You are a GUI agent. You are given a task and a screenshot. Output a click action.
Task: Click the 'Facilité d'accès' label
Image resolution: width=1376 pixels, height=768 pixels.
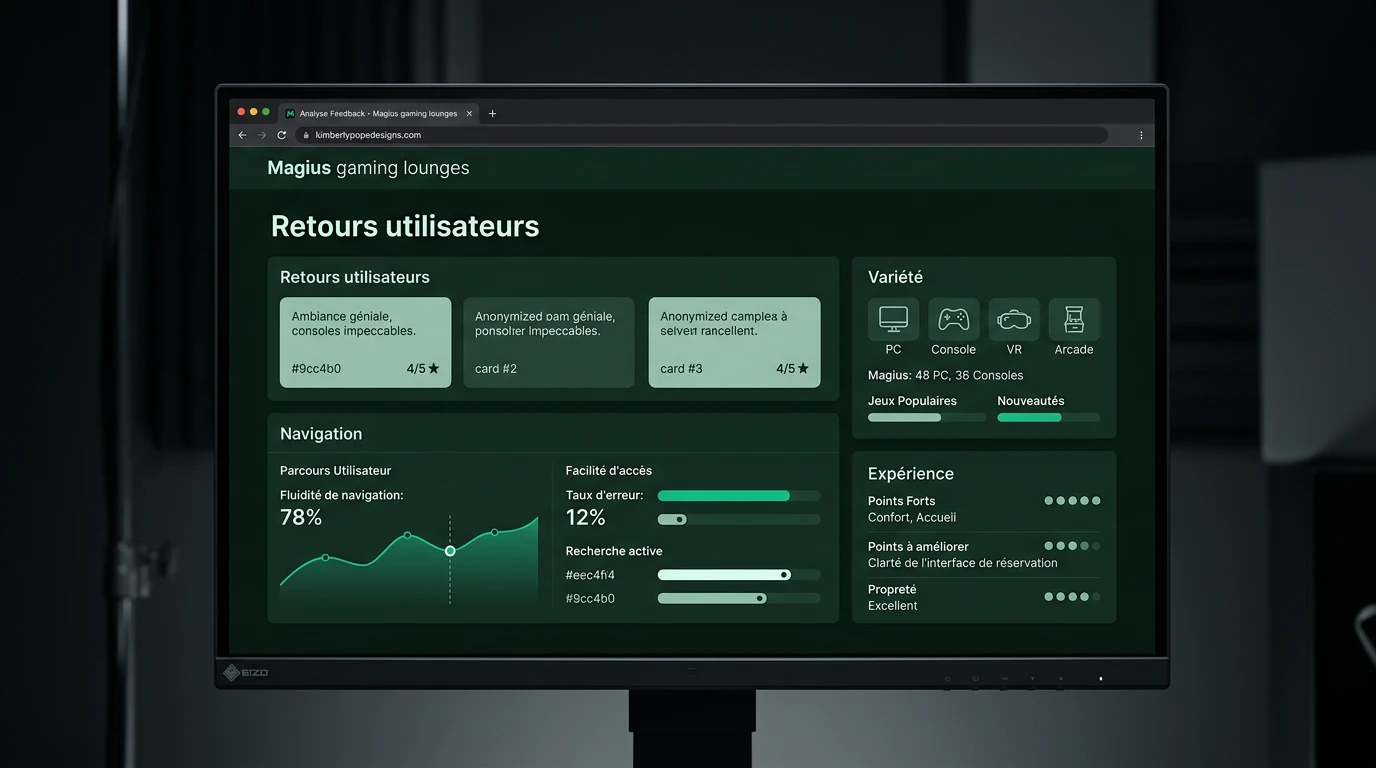click(609, 471)
